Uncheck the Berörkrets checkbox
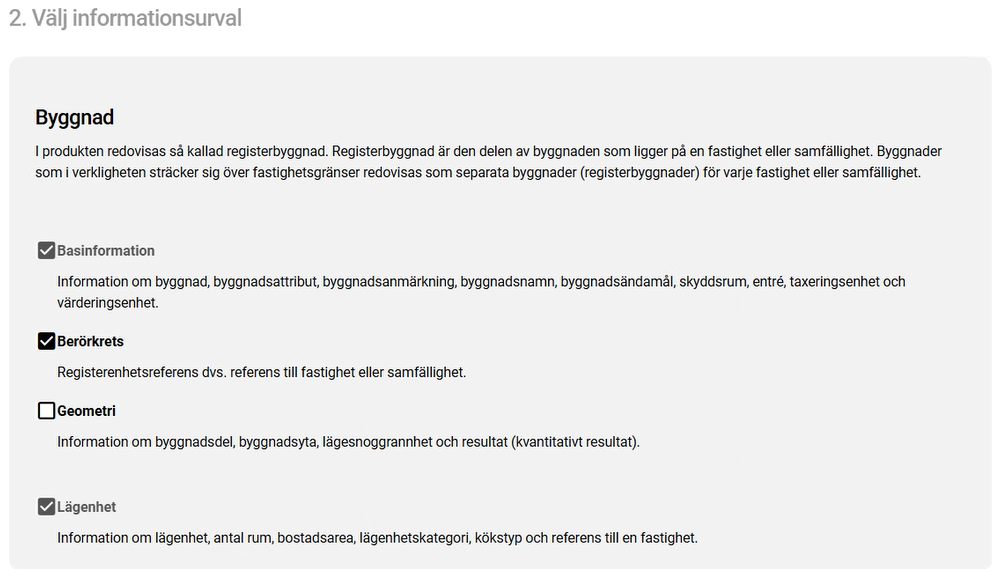The height and width of the screenshot is (569, 996). click(x=46, y=341)
